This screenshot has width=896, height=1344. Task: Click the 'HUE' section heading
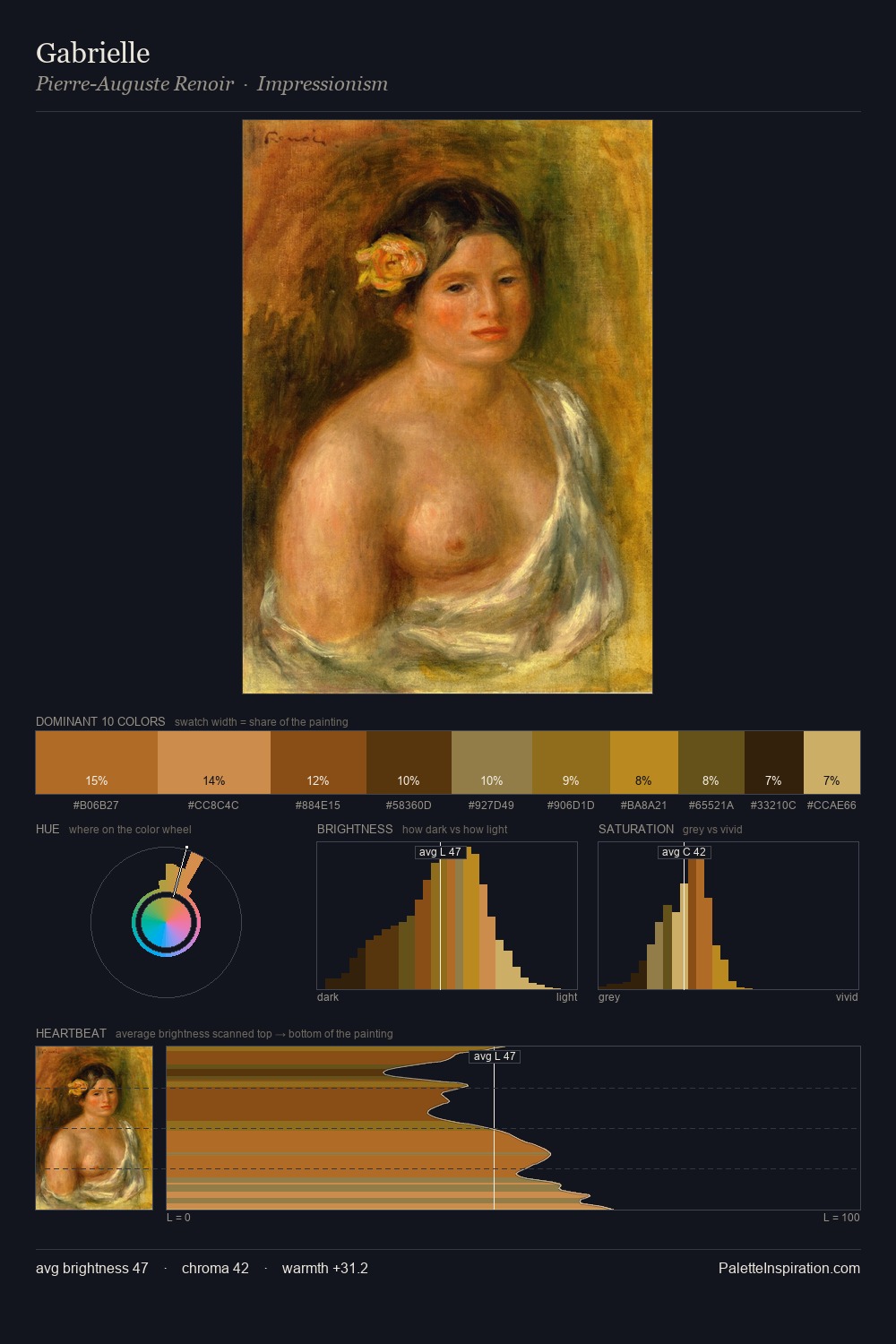click(x=47, y=829)
